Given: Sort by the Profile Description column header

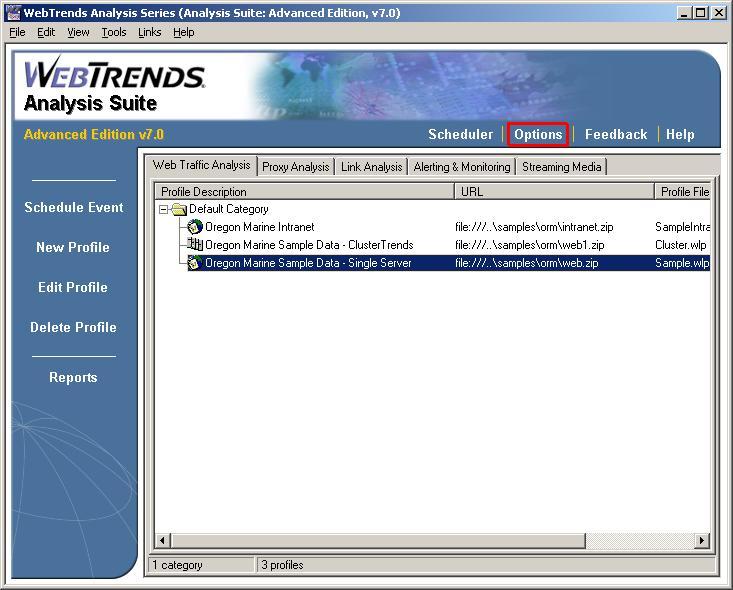Looking at the screenshot, I should coord(305,191).
